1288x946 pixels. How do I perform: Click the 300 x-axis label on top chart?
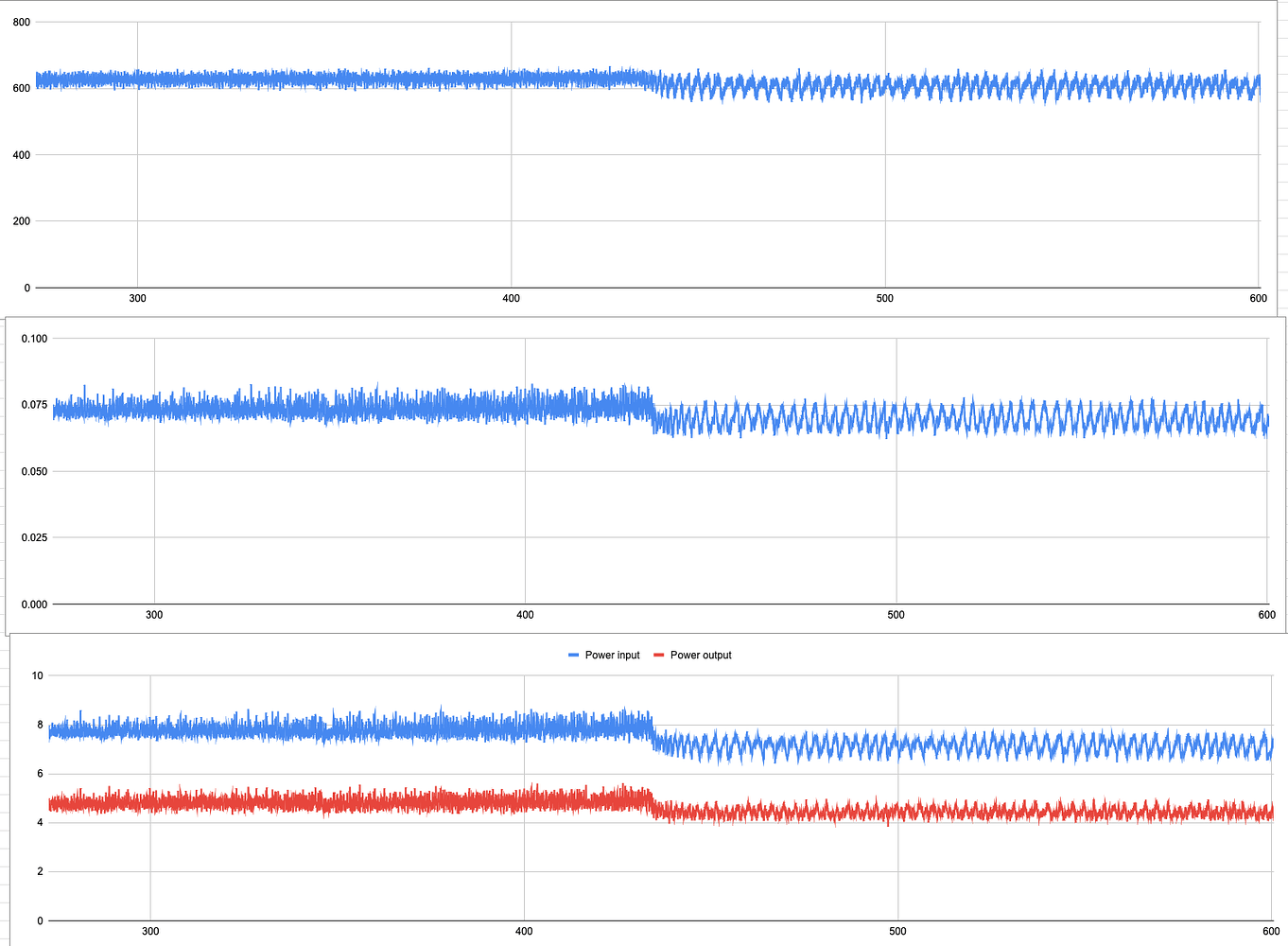coord(136,298)
